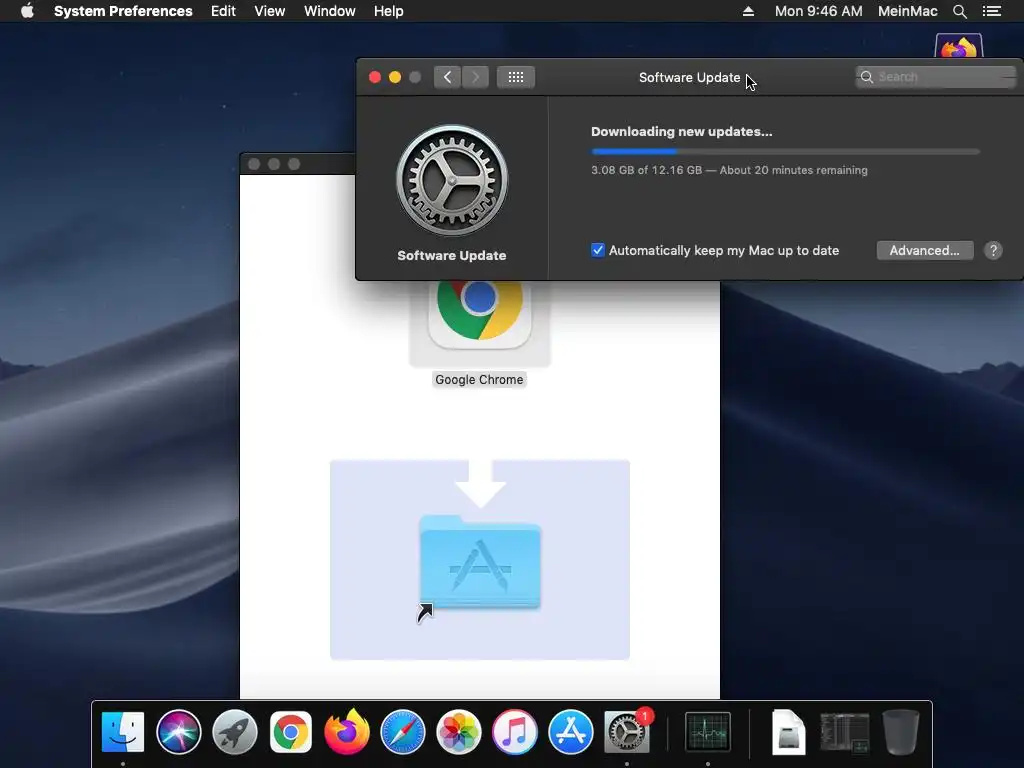Click System Preferences icon in Dock
This screenshot has width=1024, height=768.
coord(627,731)
